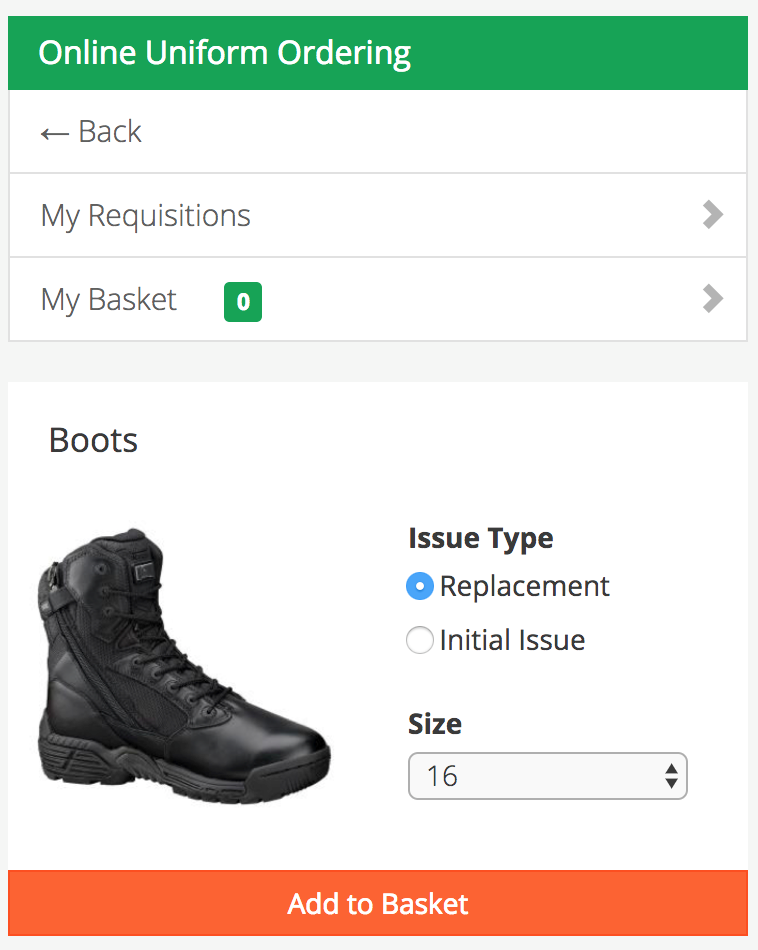Select the Initial Issue radio button
The width and height of the screenshot is (758, 950).
click(x=420, y=640)
